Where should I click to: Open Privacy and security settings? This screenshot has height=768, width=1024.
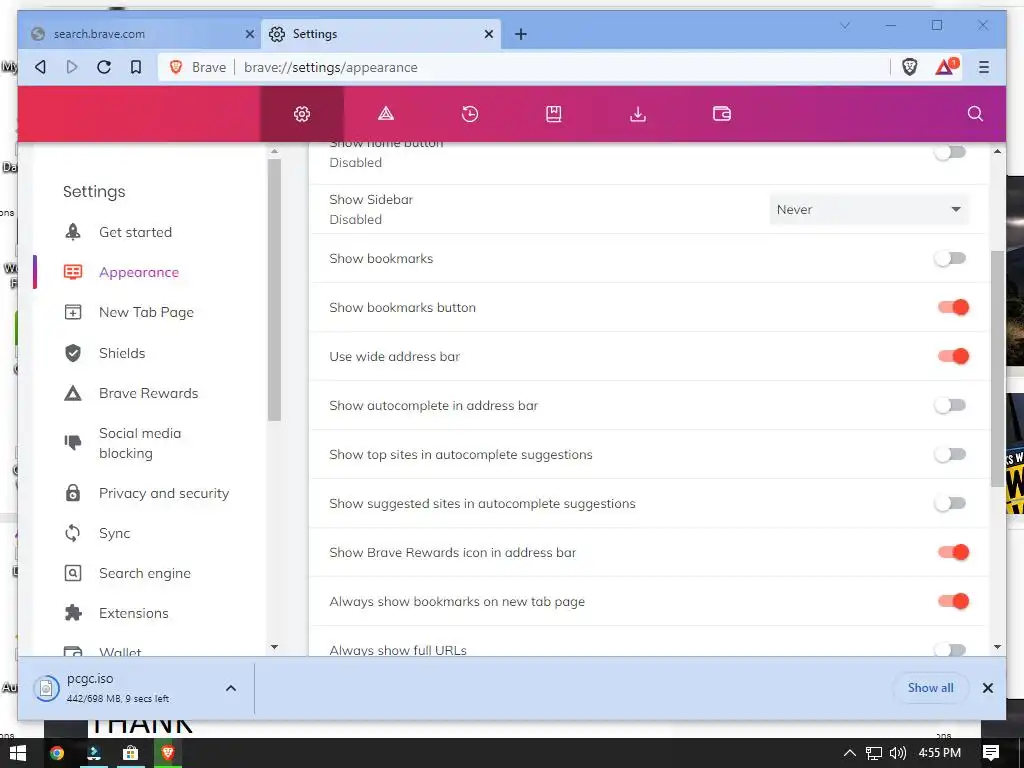click(164, 493)
